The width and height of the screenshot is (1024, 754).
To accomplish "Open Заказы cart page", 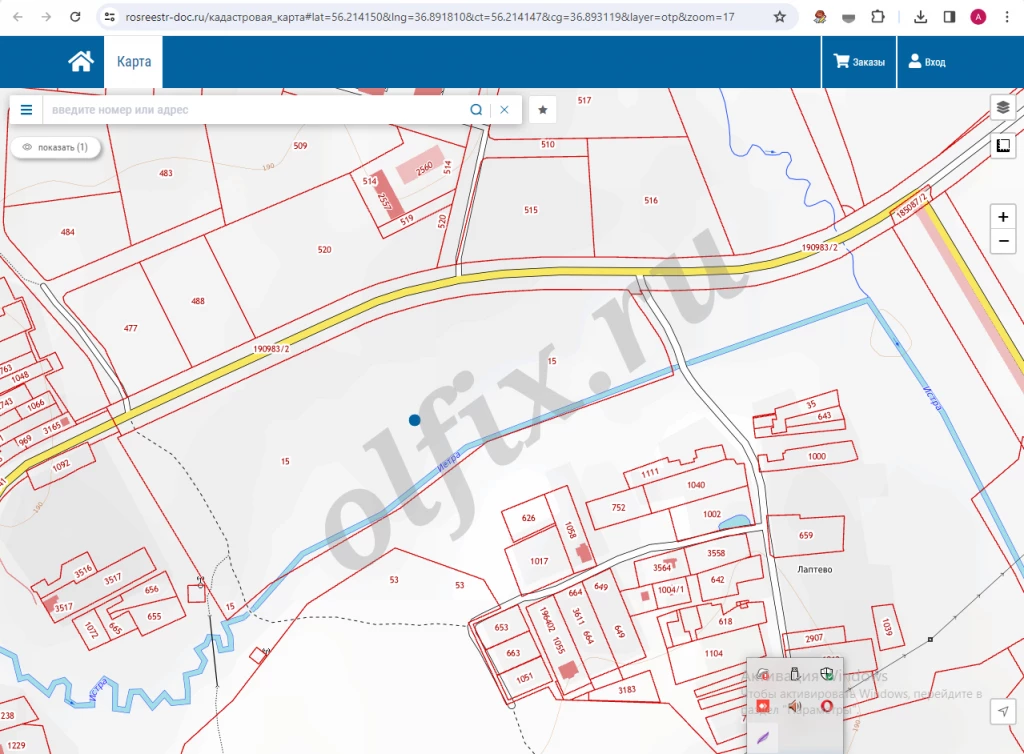I will click(x=859, y=62).
